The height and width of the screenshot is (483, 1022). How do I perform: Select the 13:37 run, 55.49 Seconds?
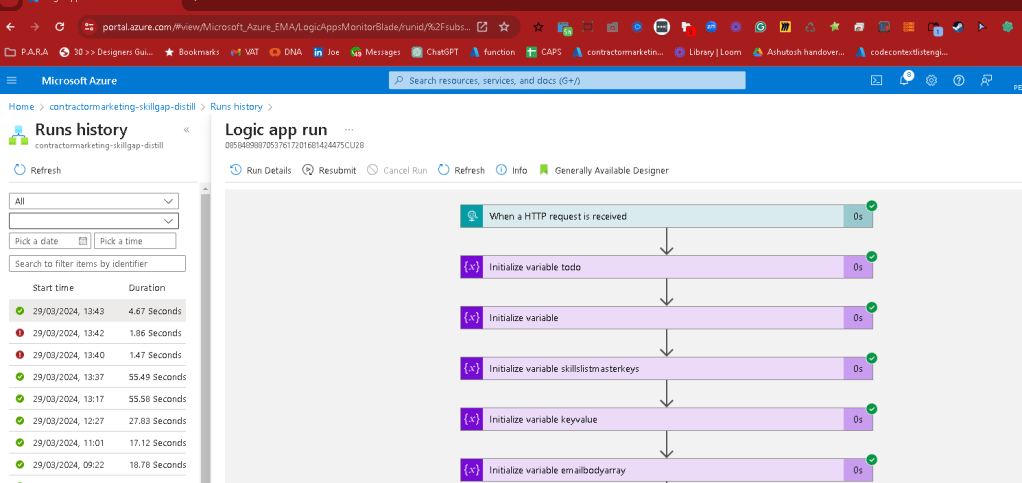click(x=98, y=377)
